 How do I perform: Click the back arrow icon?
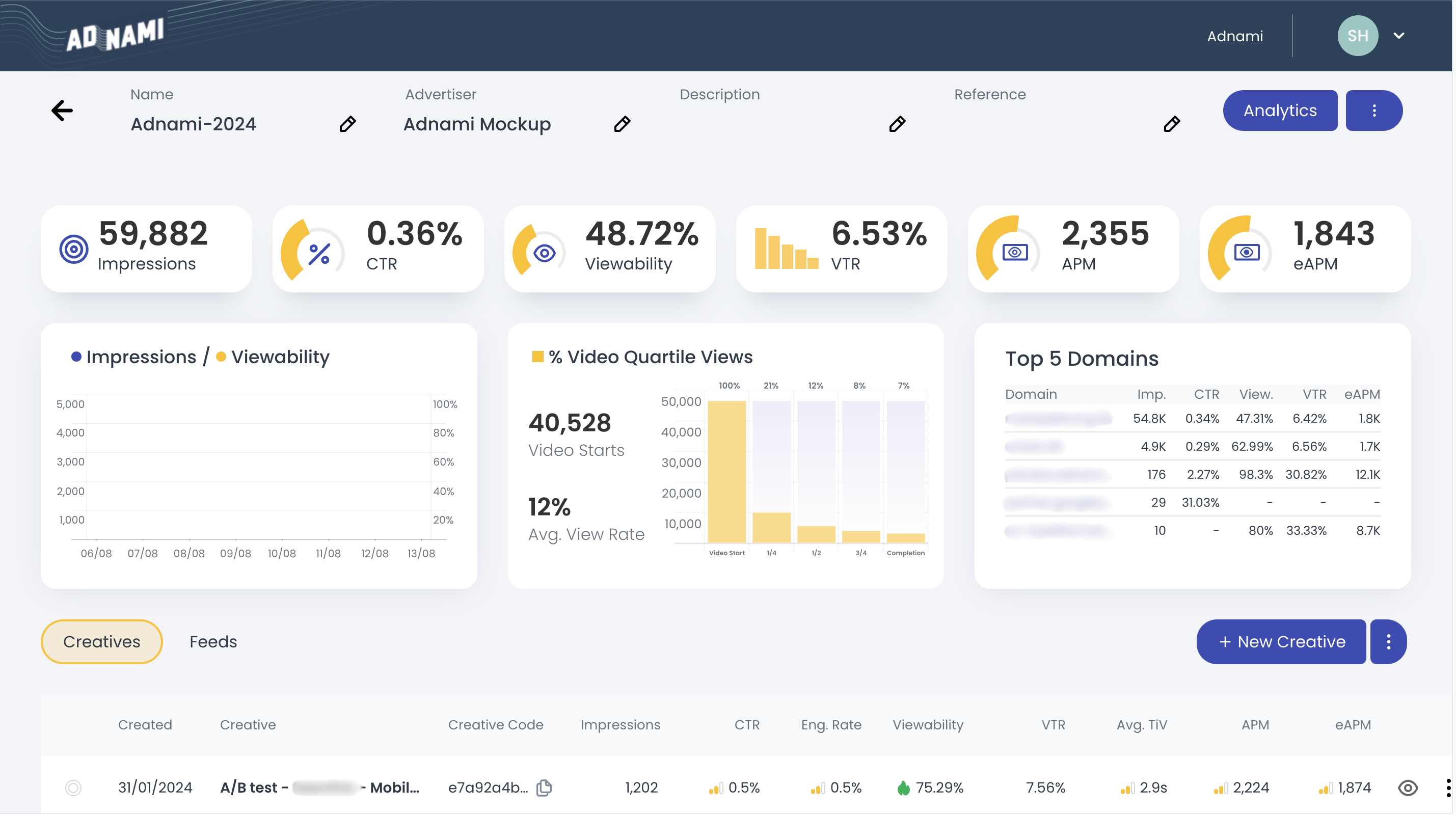pyautogui.click(x=62, y=110)
